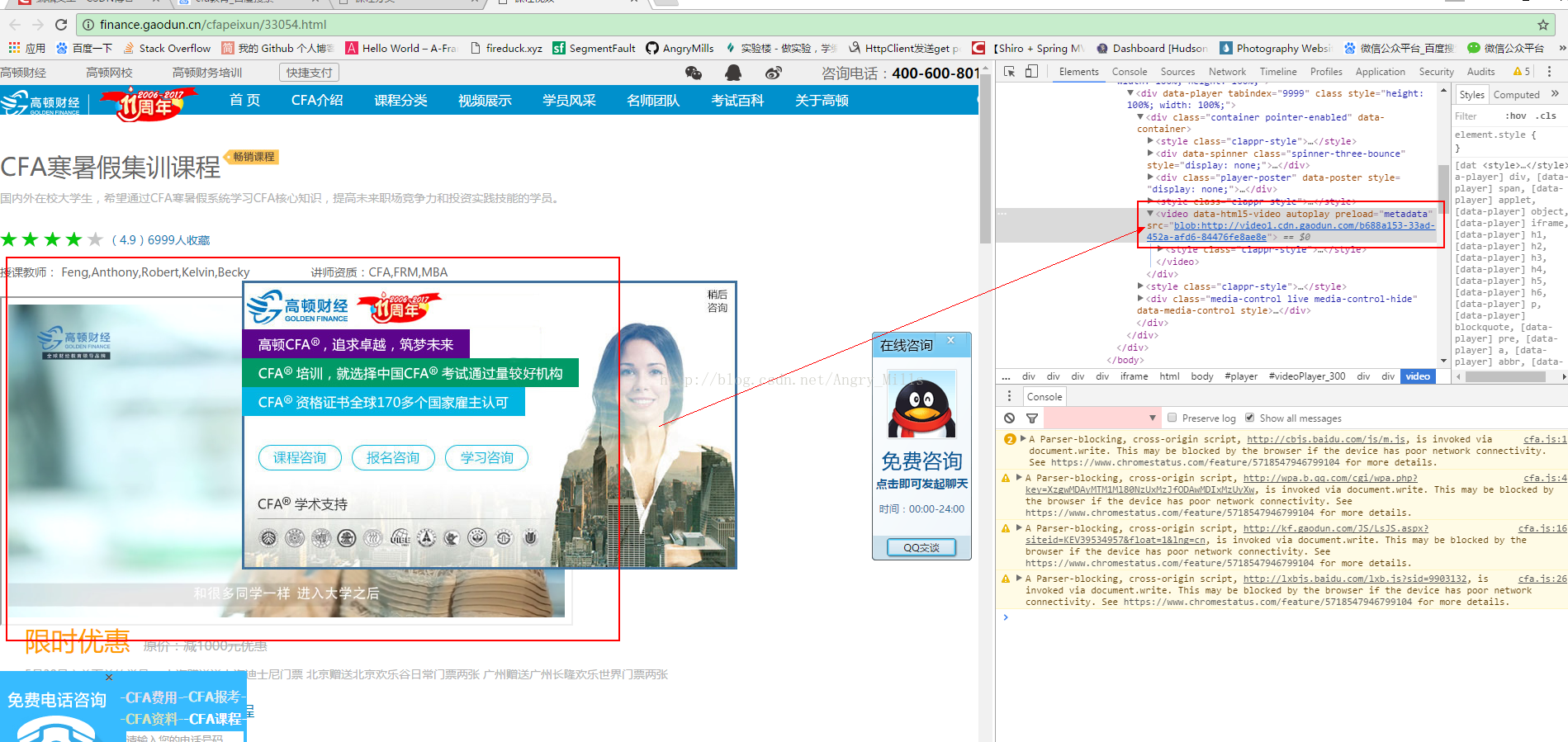Viewport: 1568px width, 742px height.
Task: Open the blob video src link
Action: point(1291,231)
